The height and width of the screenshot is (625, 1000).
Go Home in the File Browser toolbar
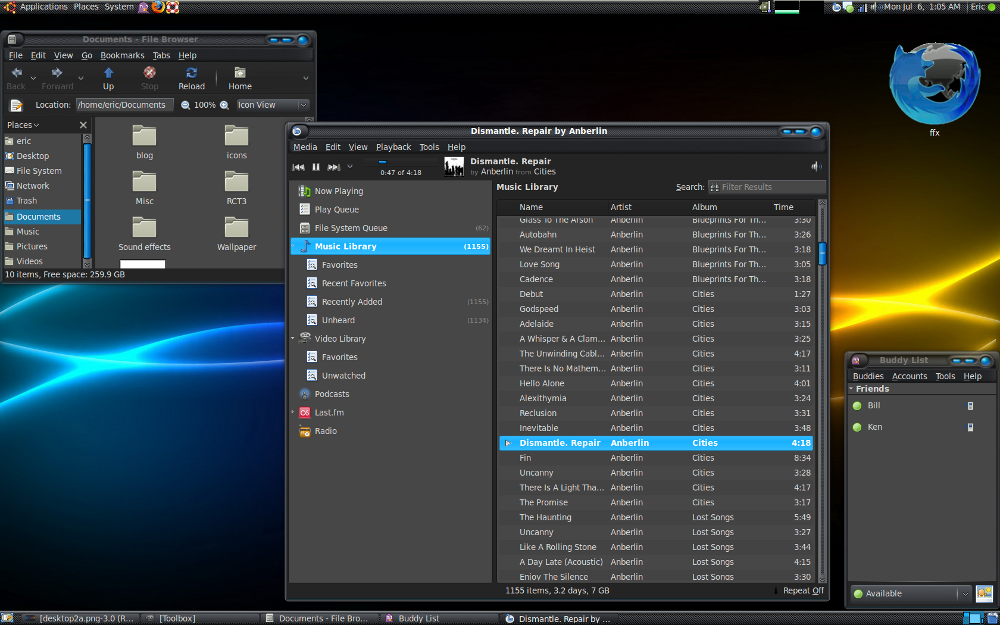[240, 78]
